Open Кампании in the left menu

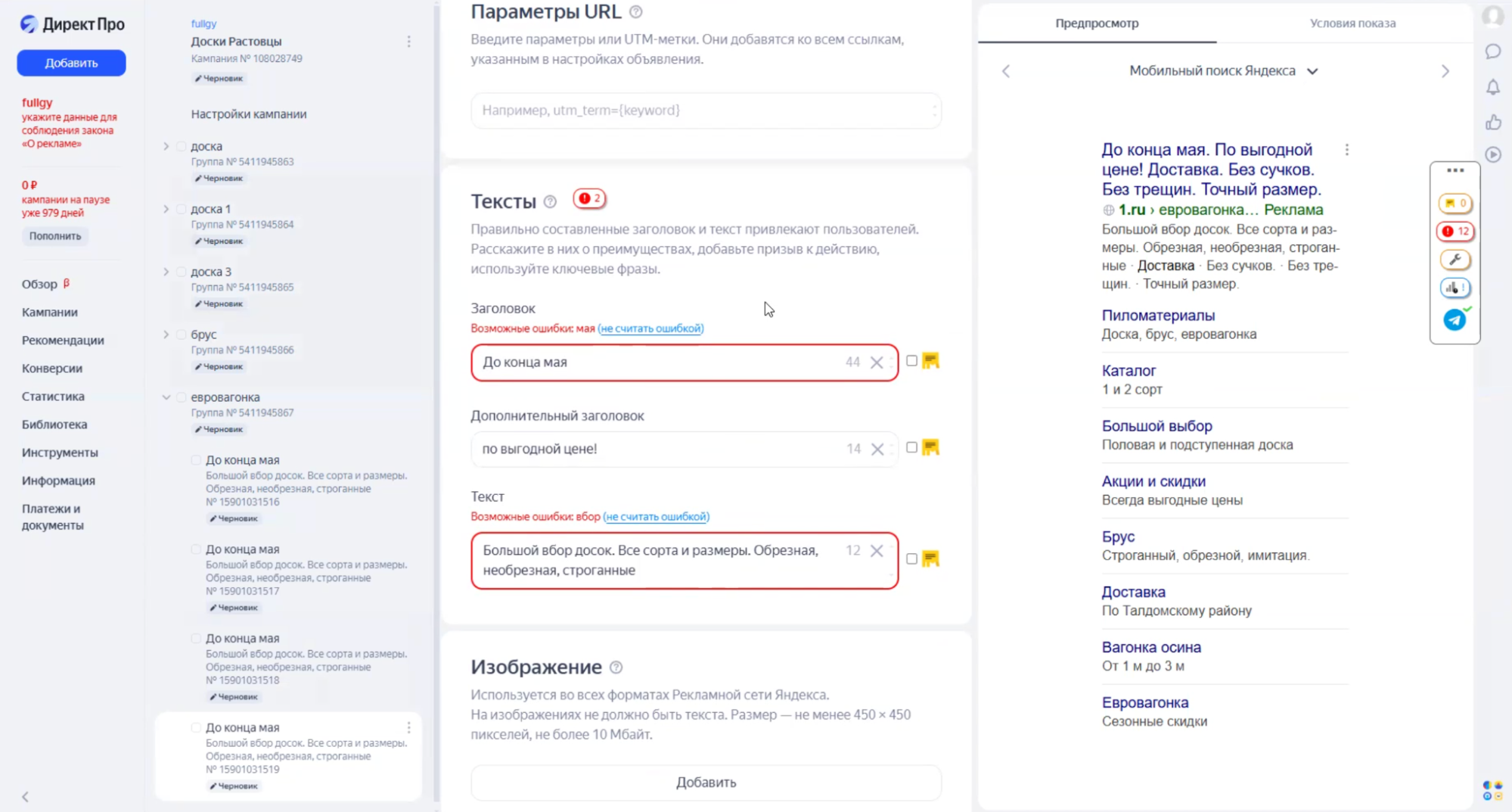(x=50, y=313)
